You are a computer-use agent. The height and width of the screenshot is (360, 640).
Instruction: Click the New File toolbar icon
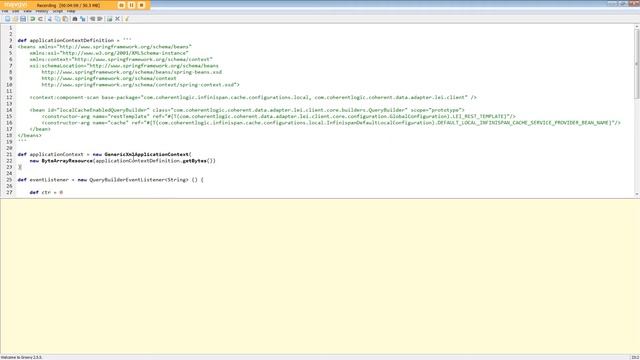pos(7,19)
